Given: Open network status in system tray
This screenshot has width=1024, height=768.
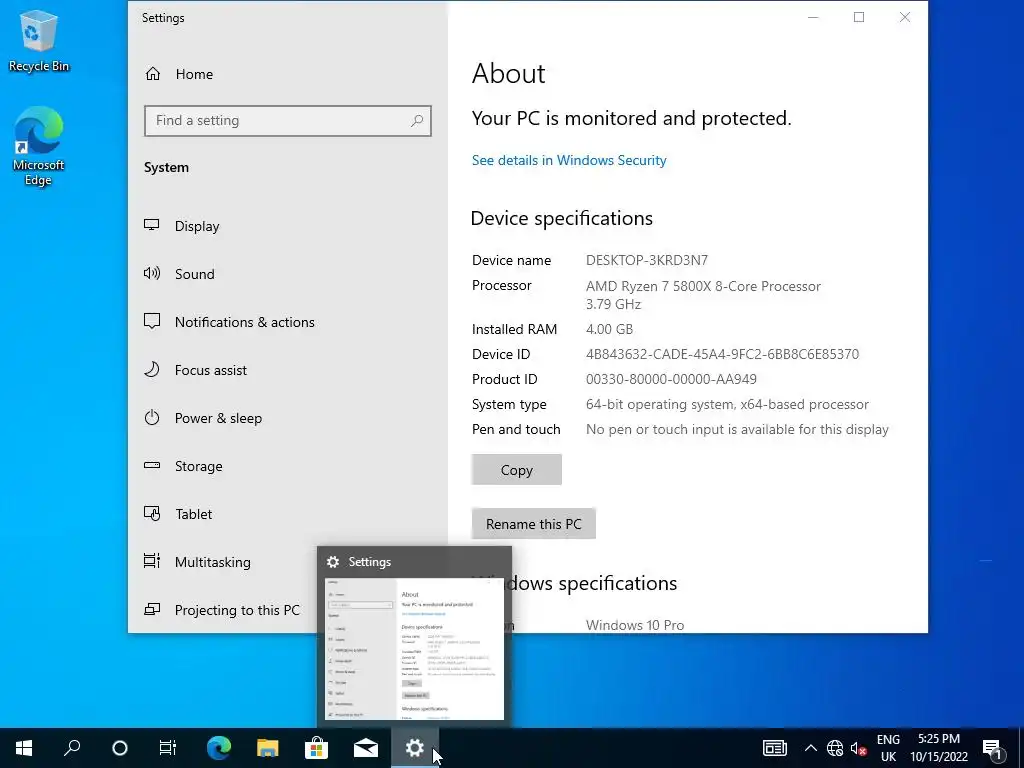Looking at the screenshot, I should [x=835, y=748].
